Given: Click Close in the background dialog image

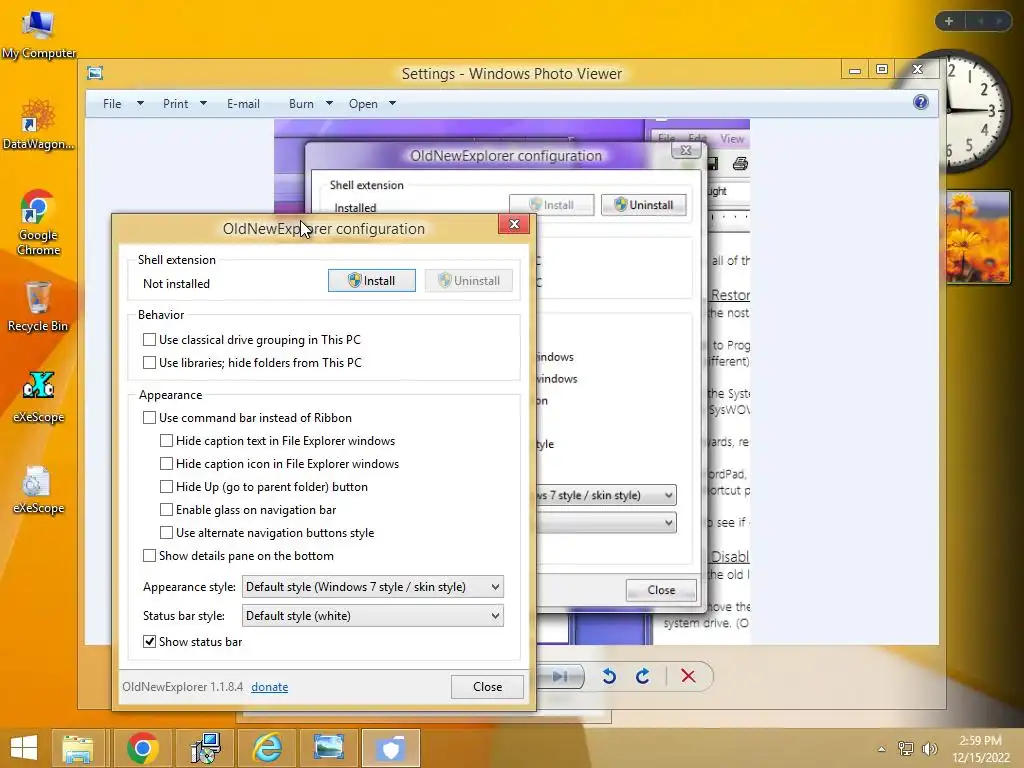Looking at the screenshot, I should tap(661, 590).
